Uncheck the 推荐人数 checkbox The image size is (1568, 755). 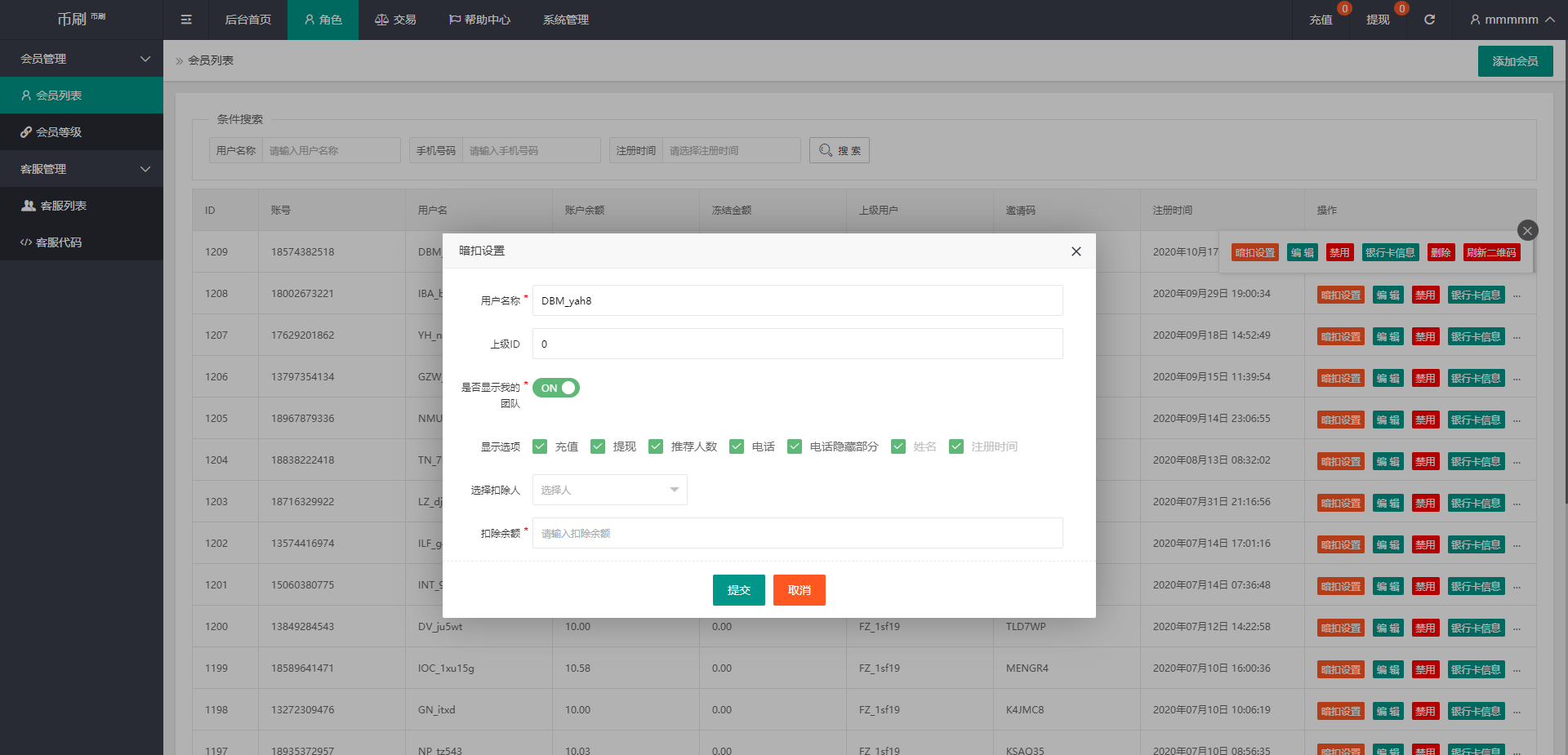(656, 446)
